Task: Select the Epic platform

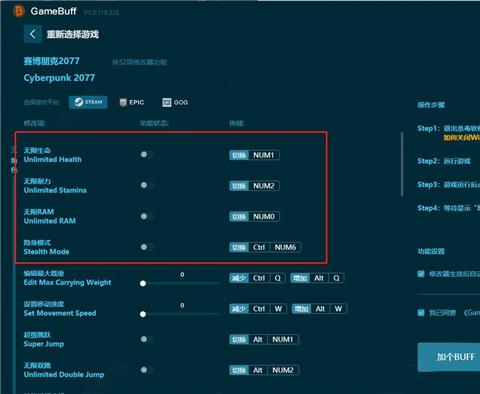Action: pyautogui.click(x=132, y=102)
